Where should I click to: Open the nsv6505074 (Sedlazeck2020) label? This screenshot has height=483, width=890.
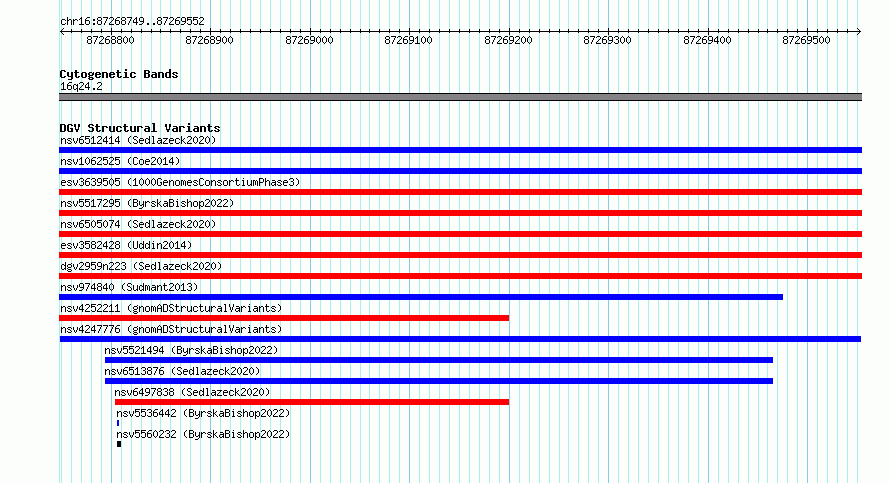click(138, 224)
